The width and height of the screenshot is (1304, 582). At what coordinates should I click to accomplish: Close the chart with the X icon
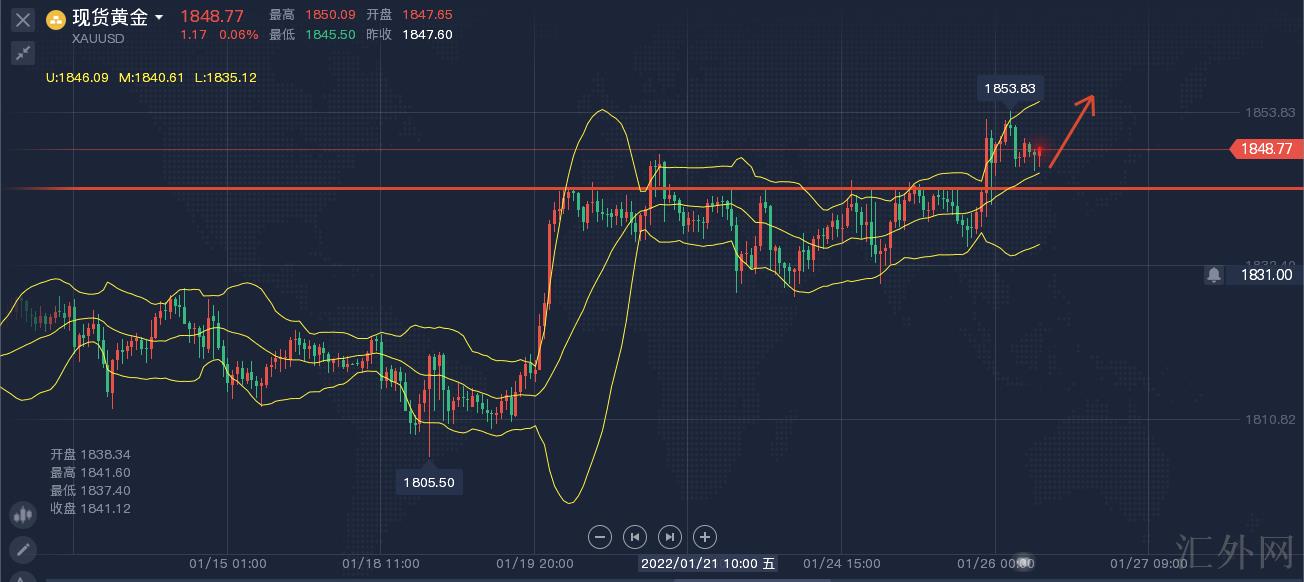tap(23, 19)
